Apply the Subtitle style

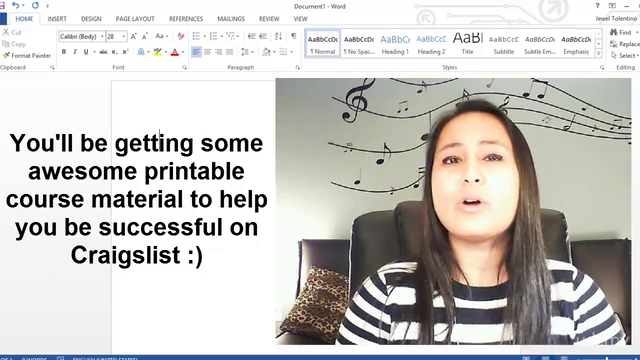(x=504, y=44)
